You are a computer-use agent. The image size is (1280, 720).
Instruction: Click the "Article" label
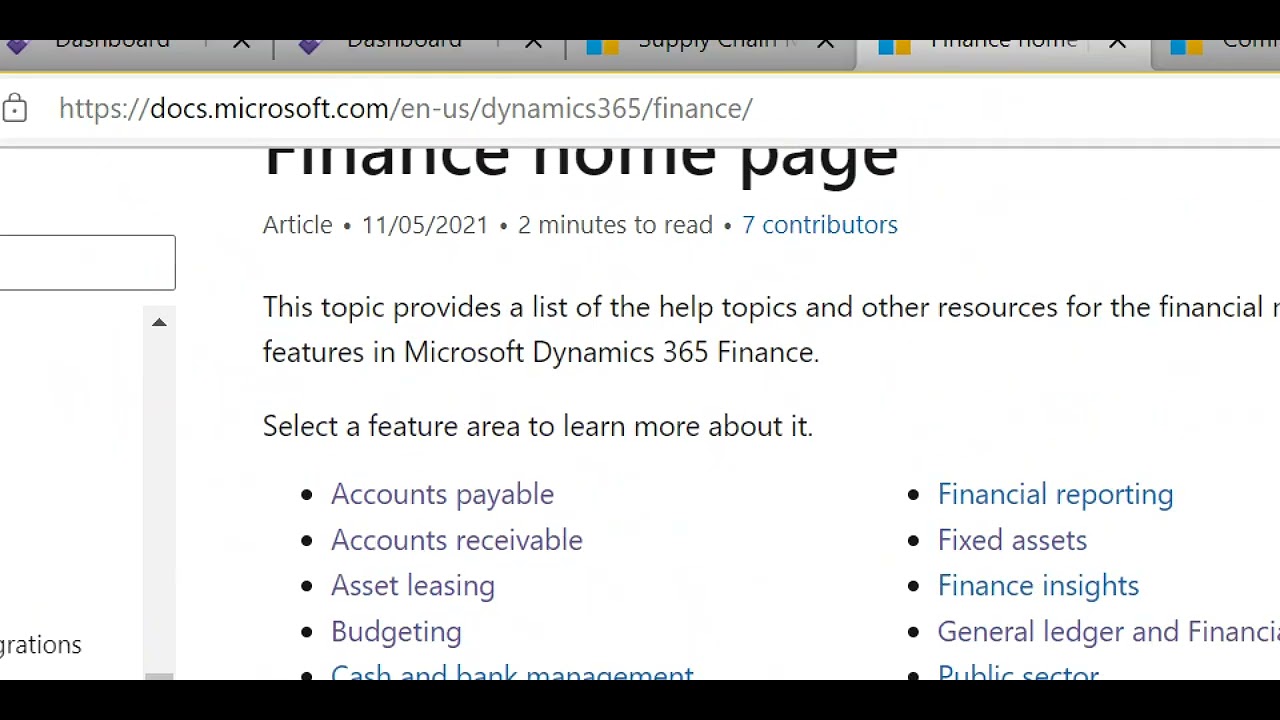297,225
